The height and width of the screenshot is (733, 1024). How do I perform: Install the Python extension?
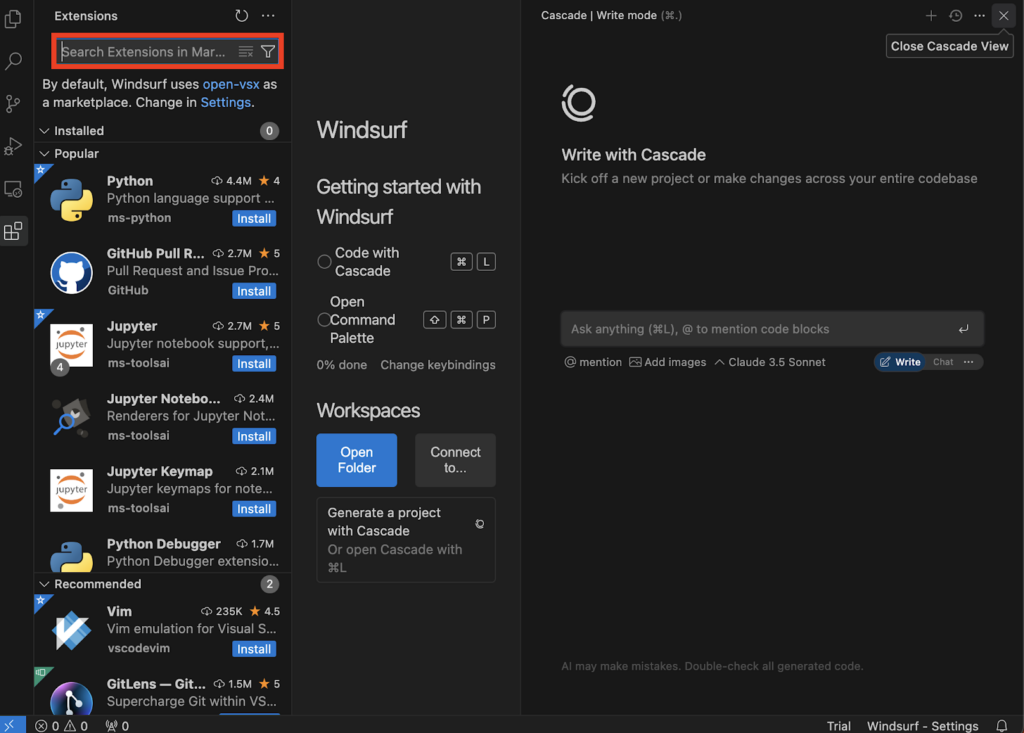click(254, 219)
